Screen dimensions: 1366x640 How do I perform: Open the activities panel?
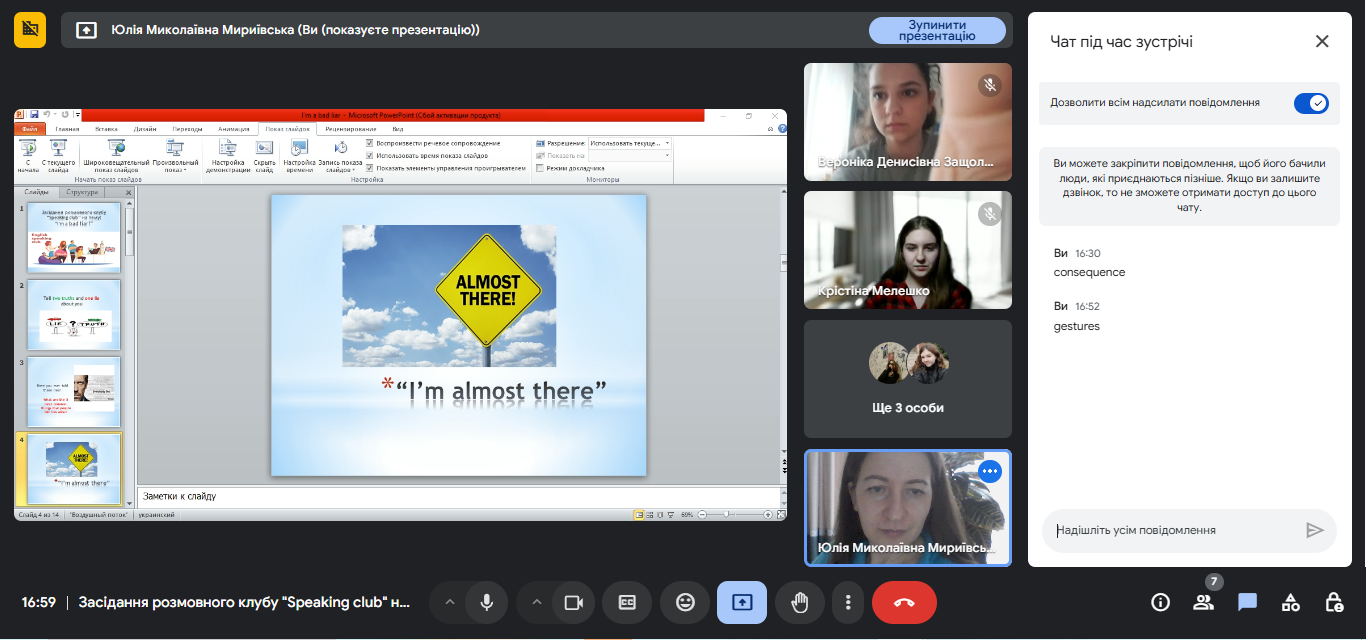pyautogui.click(x=1291, y=602)
